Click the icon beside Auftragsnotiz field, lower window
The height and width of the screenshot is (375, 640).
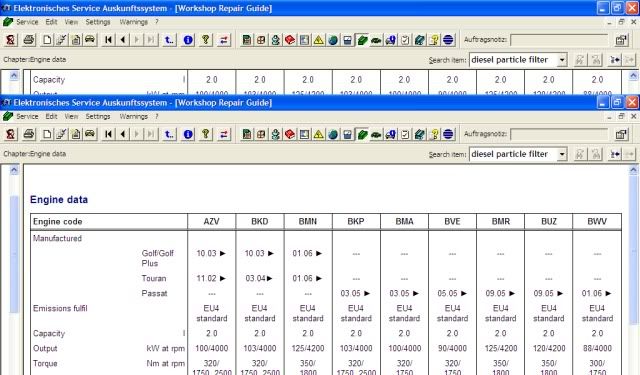point(621,134)
